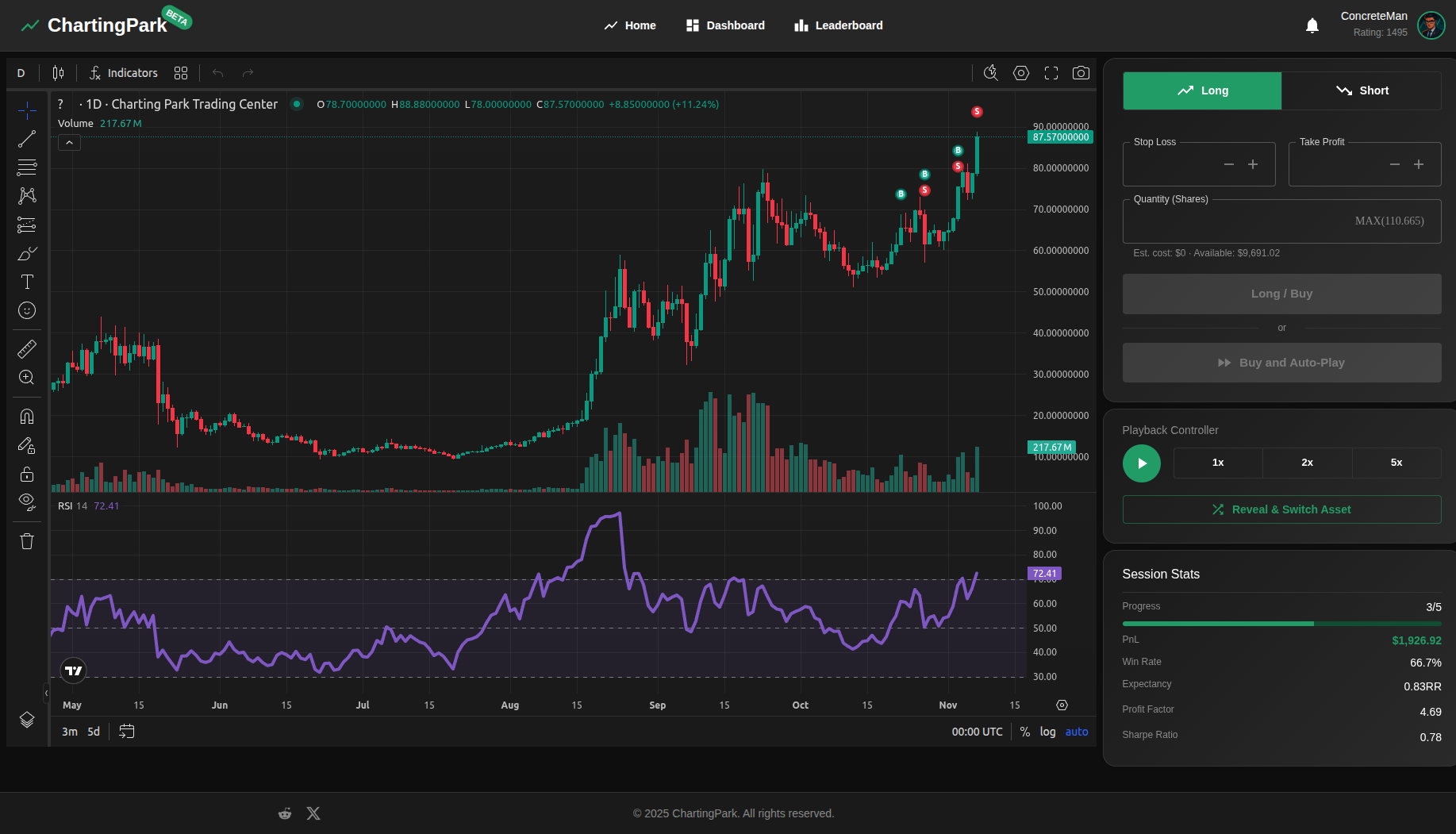Open the forecasting and measurement tools

tap(27, 225)
